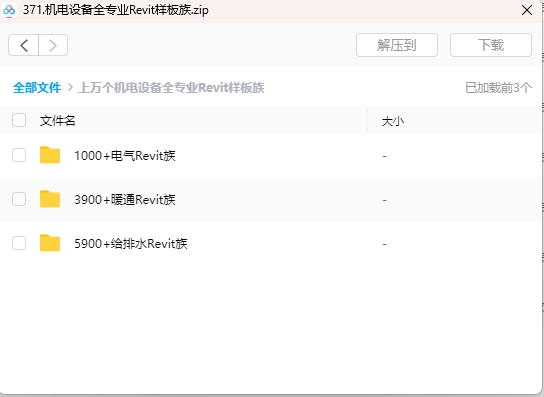Click the 已加载前3个 status text
This screenshot has height=397, width=544.
pos(498,87)
